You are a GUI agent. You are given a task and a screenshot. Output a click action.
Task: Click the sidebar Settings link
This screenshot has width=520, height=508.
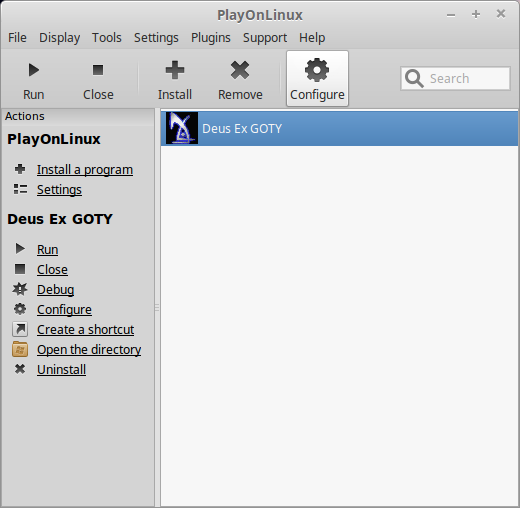click(x=59, y=190)
